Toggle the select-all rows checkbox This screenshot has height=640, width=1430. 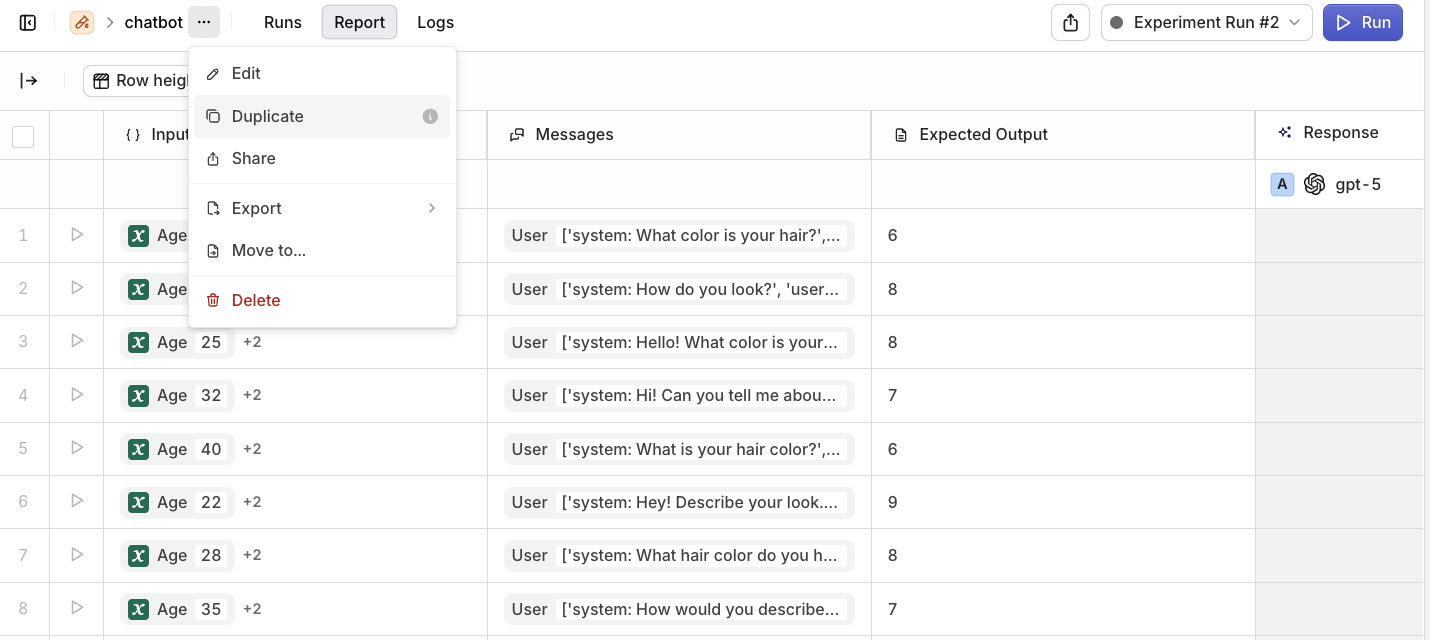point(23,136)
